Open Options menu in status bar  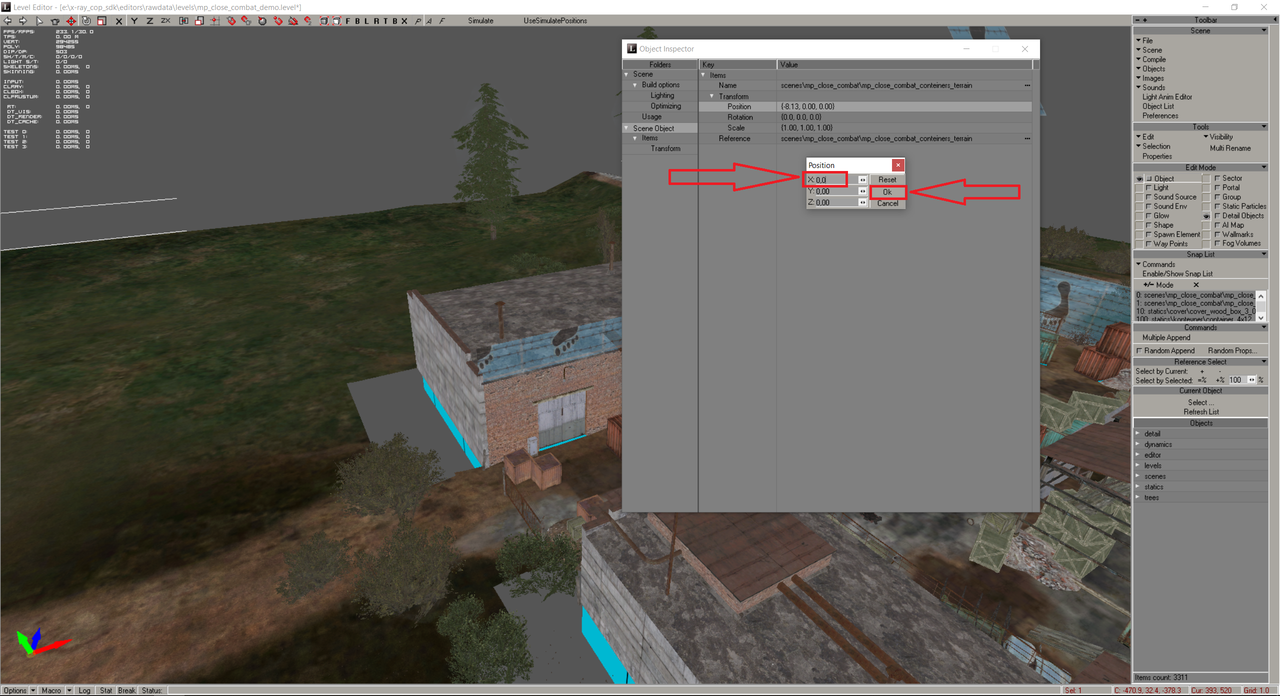[x=14, y=690]
